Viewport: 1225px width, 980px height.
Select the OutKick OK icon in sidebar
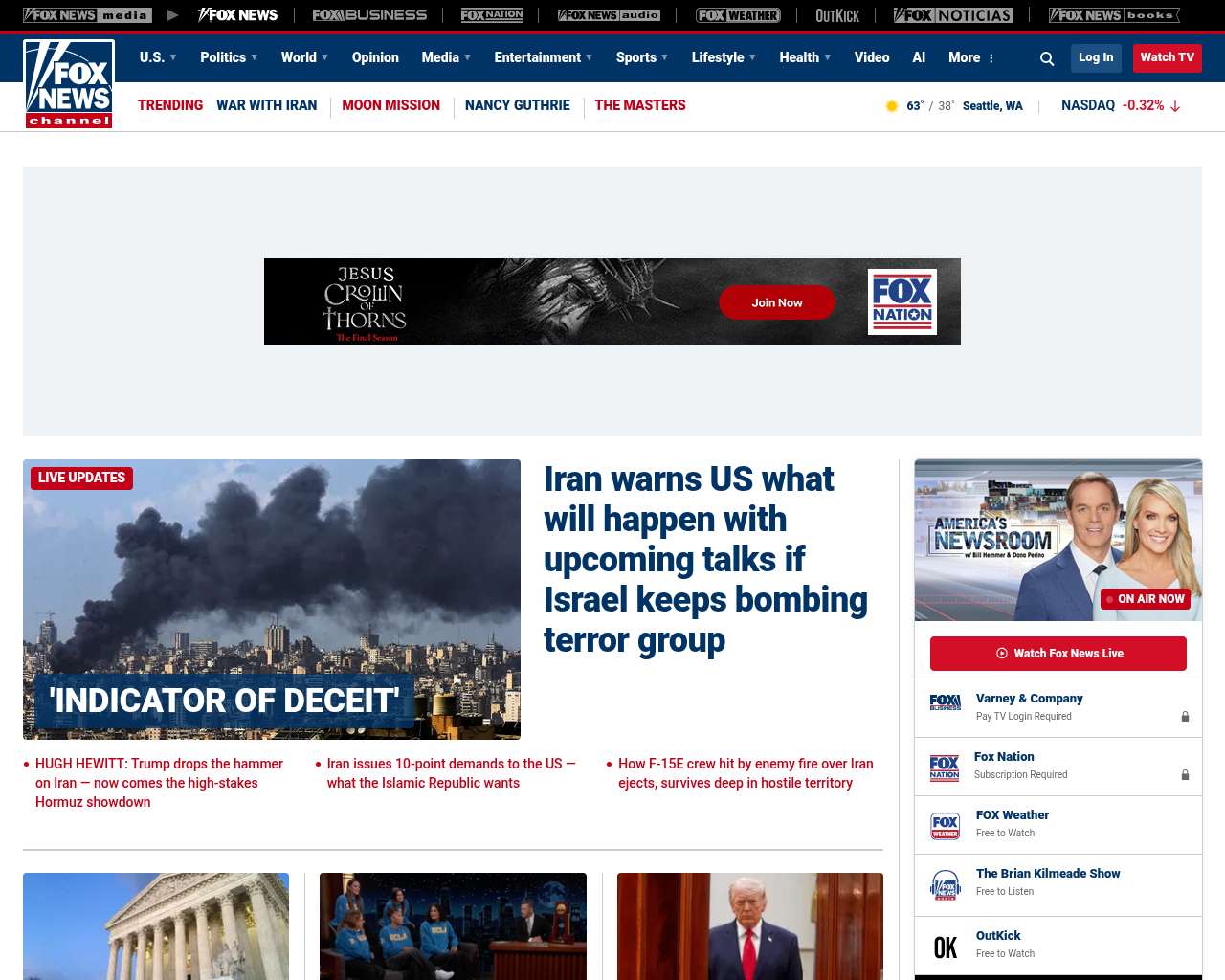945,947
